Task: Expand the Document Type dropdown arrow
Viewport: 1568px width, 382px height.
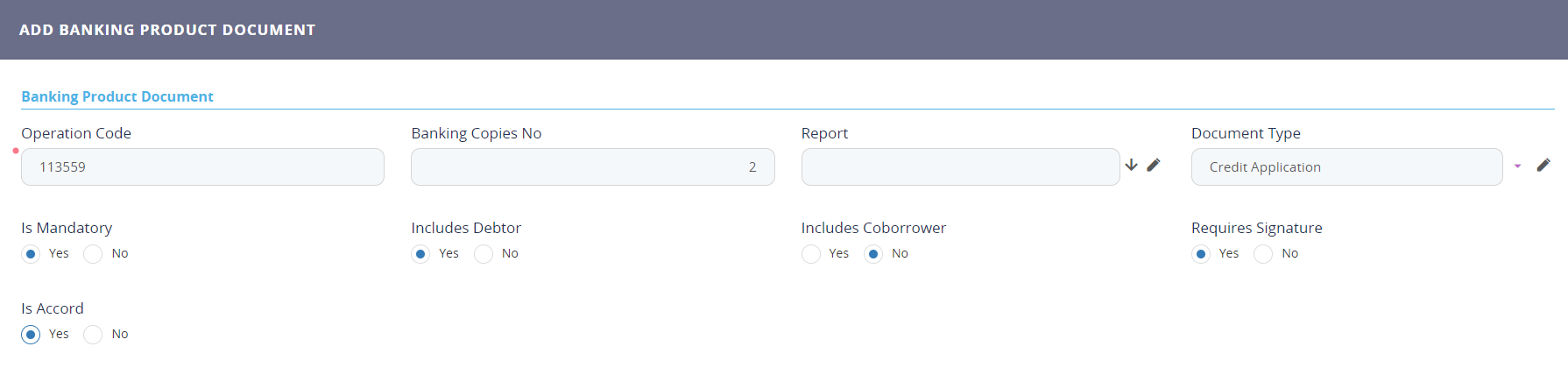Action: point(1517,166)
